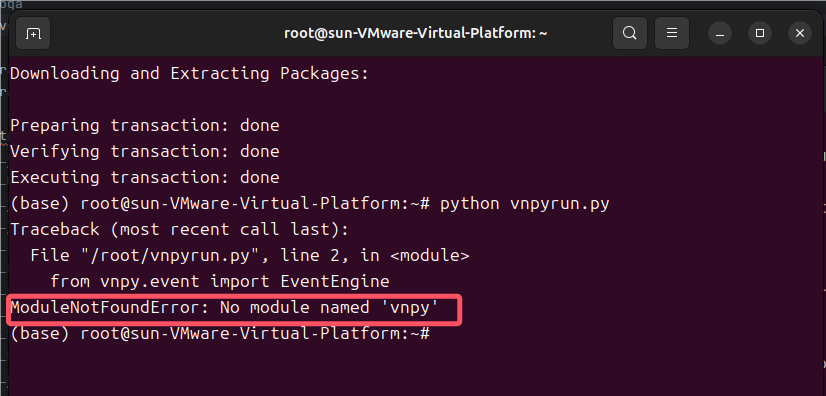The width and height of the screenshot is (826, 396).
Task: Click the quoted 'vnpy' module name
Action: pos(409,308)
